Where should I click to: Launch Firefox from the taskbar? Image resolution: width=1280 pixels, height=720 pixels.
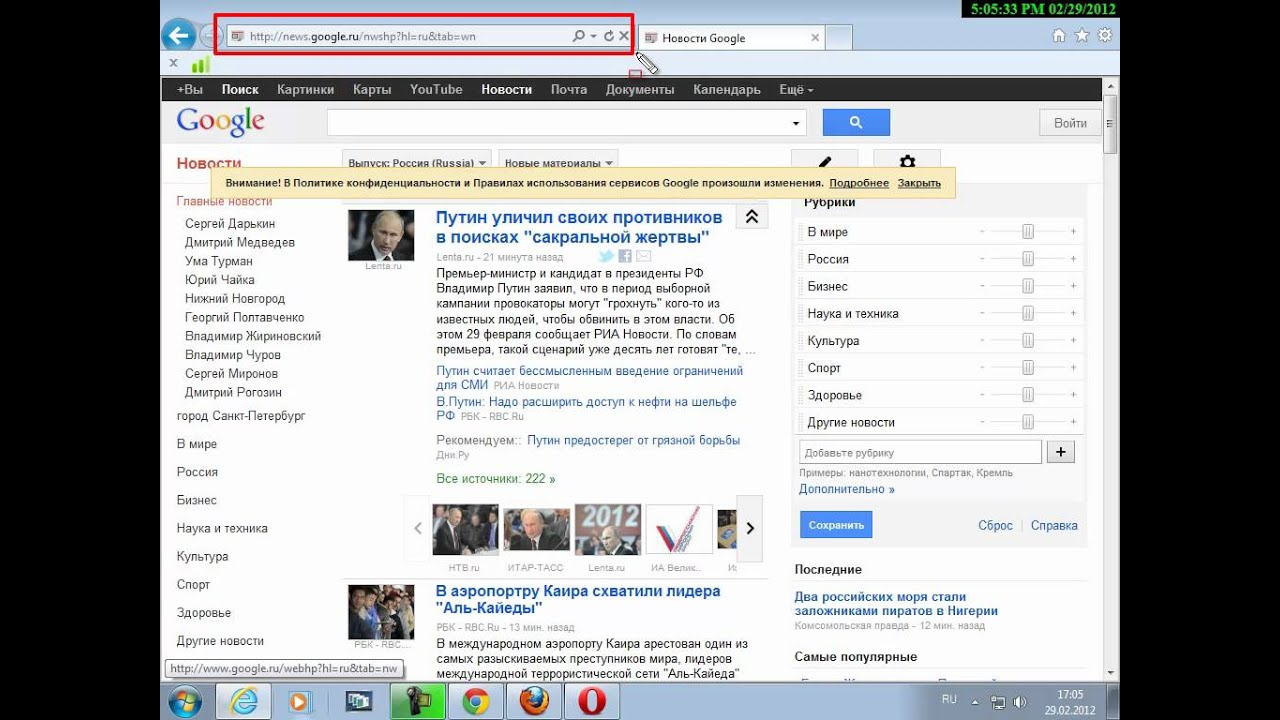click(535, 702)
